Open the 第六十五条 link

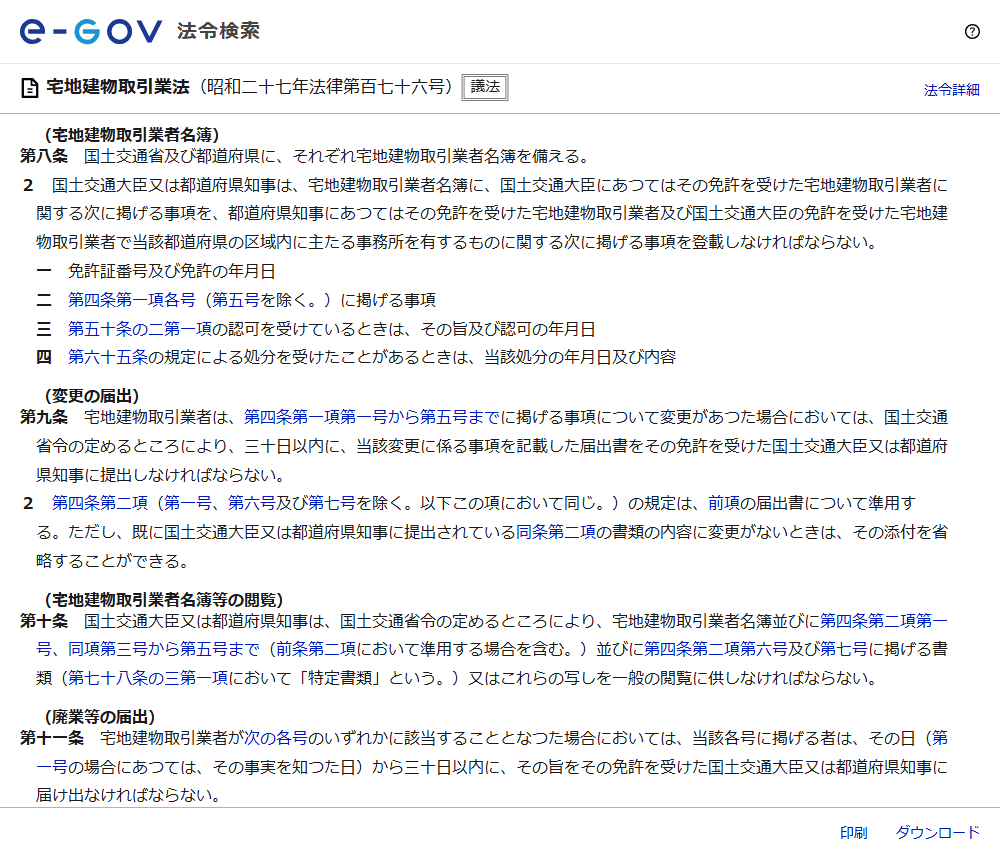click(108, 357)
